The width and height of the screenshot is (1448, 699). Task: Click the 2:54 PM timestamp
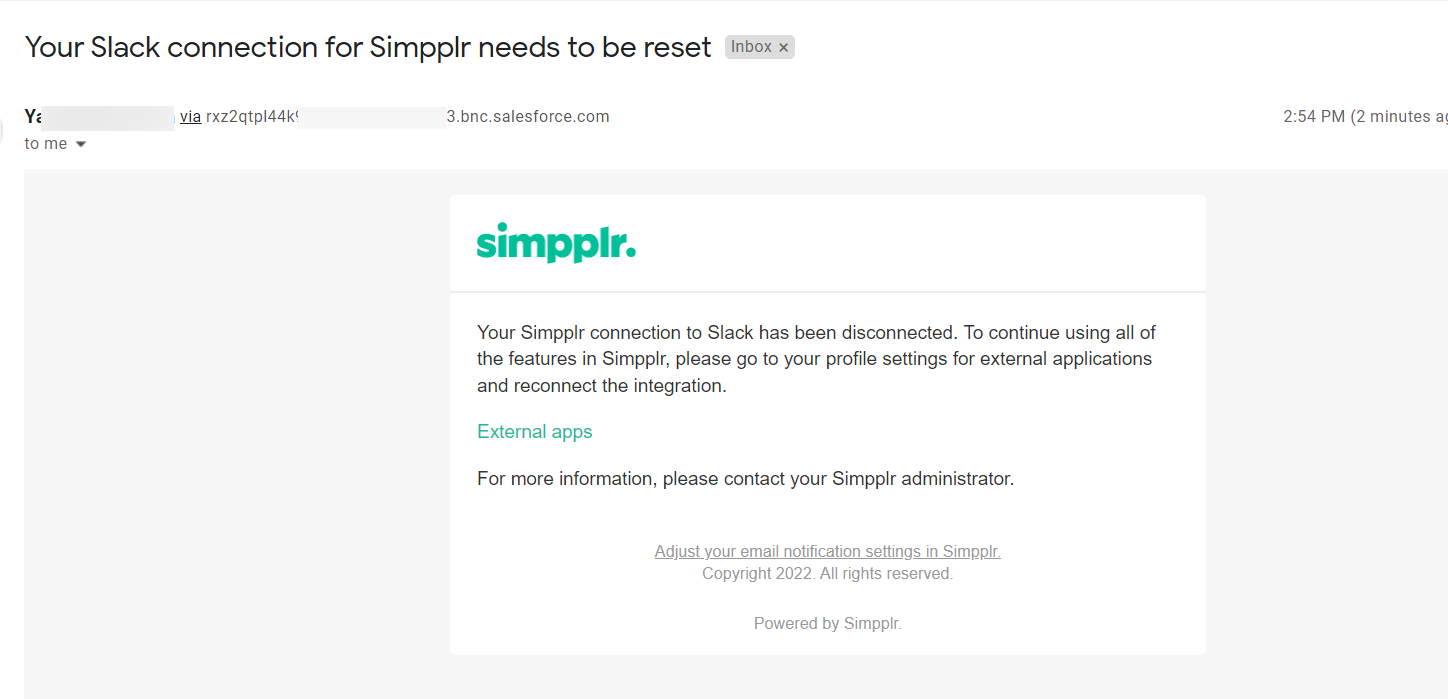1313,117
